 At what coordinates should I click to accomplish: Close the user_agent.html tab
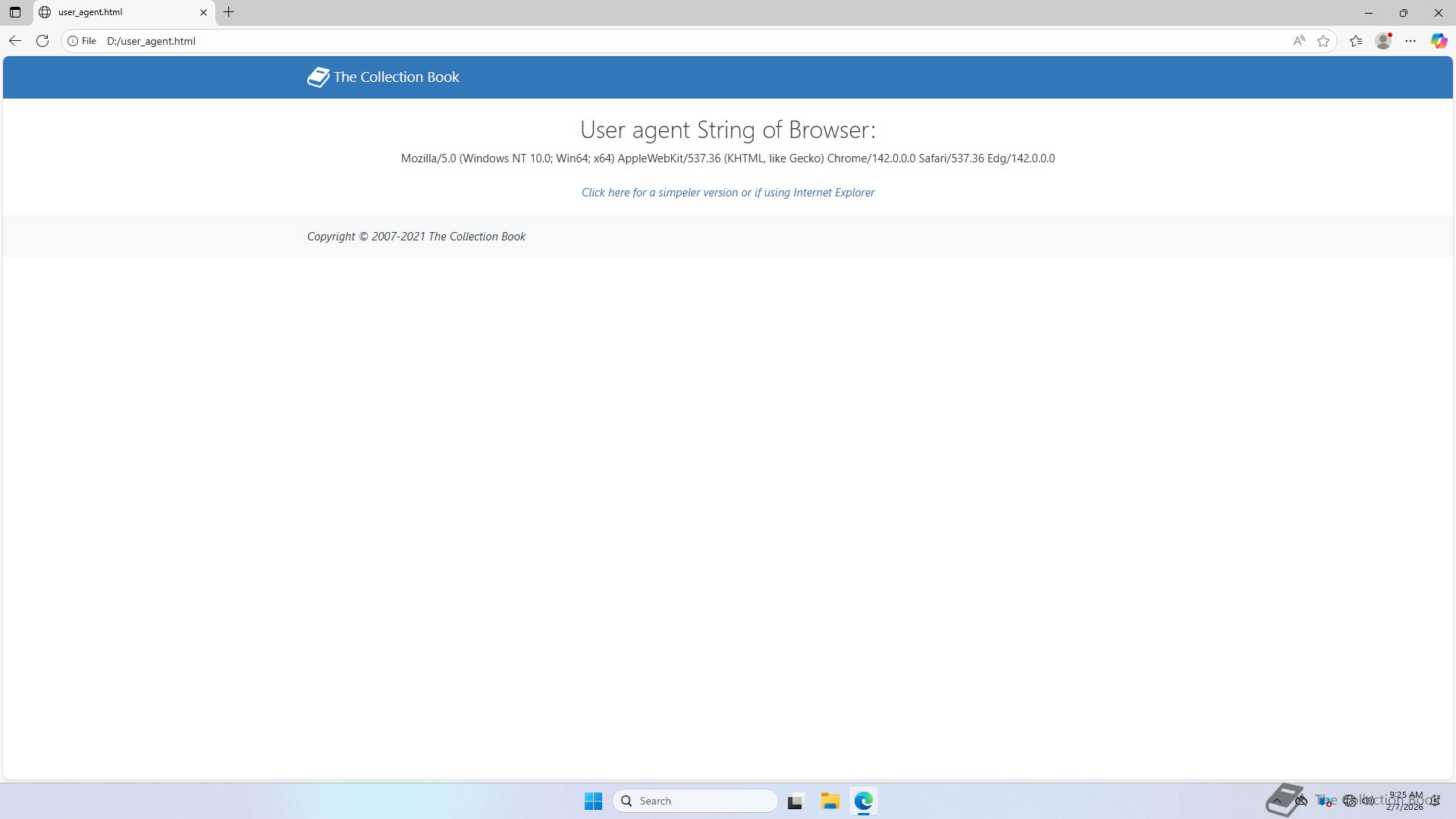[x=203, y=12]
